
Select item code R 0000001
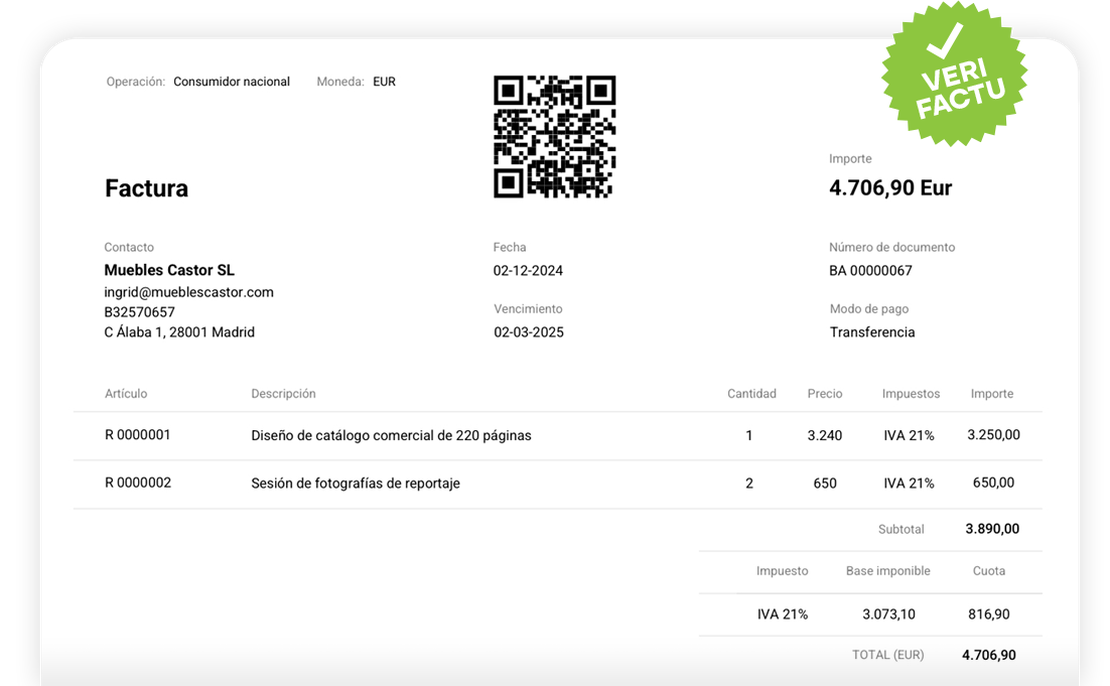coord(138,435)
